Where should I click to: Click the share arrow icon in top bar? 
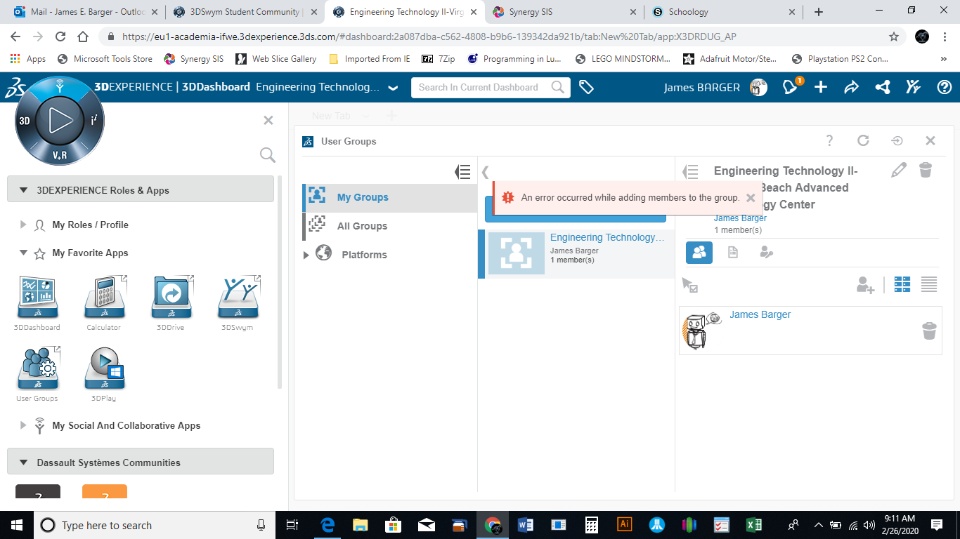point(851,88)
